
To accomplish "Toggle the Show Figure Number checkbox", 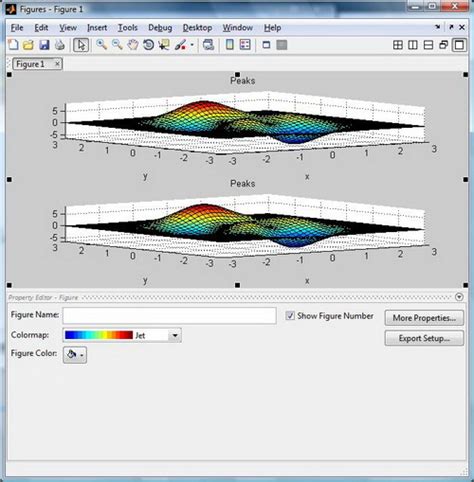I will click(290, 315).
